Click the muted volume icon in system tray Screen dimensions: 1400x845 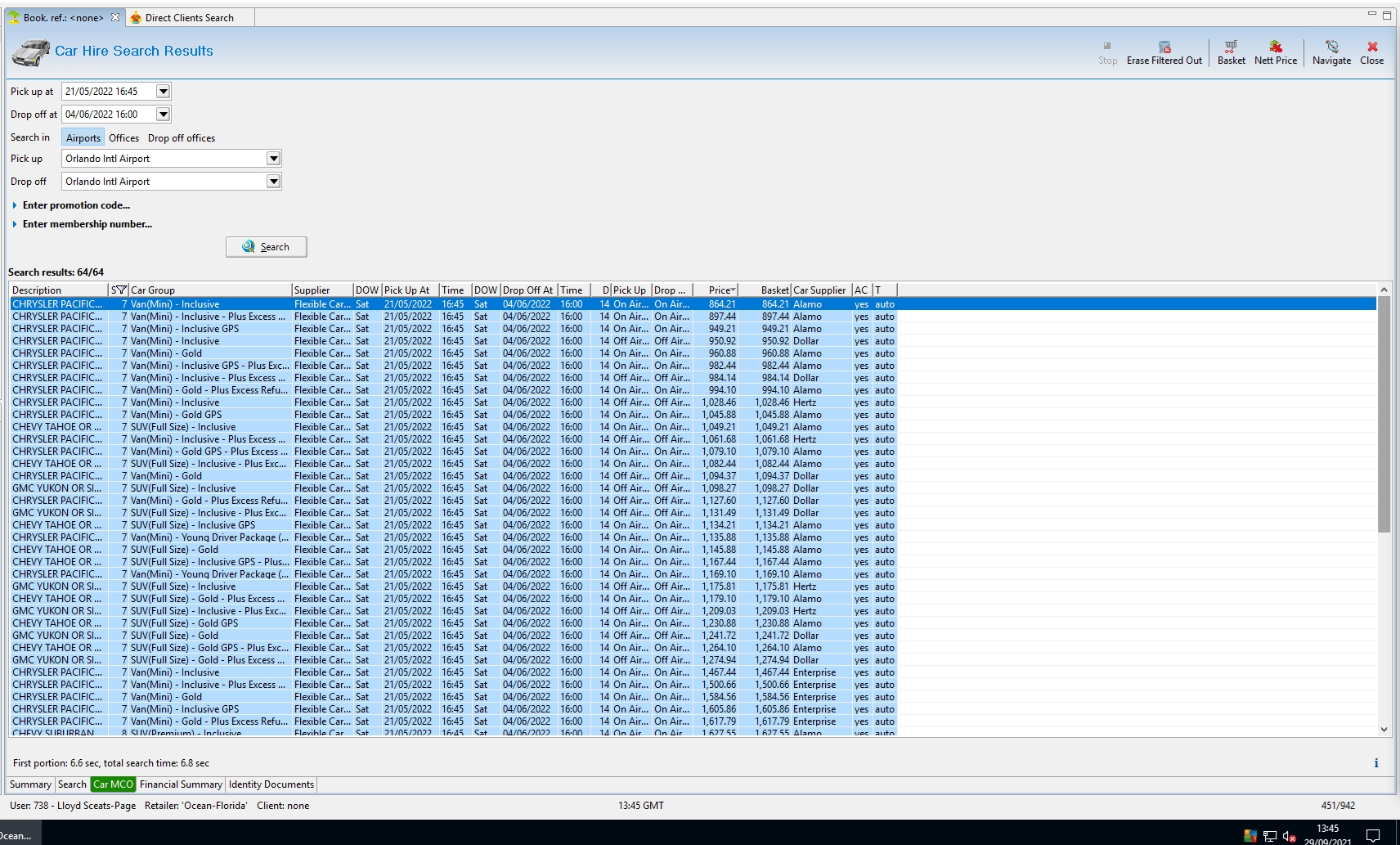pyautogui.click(x=1290, y=836)
